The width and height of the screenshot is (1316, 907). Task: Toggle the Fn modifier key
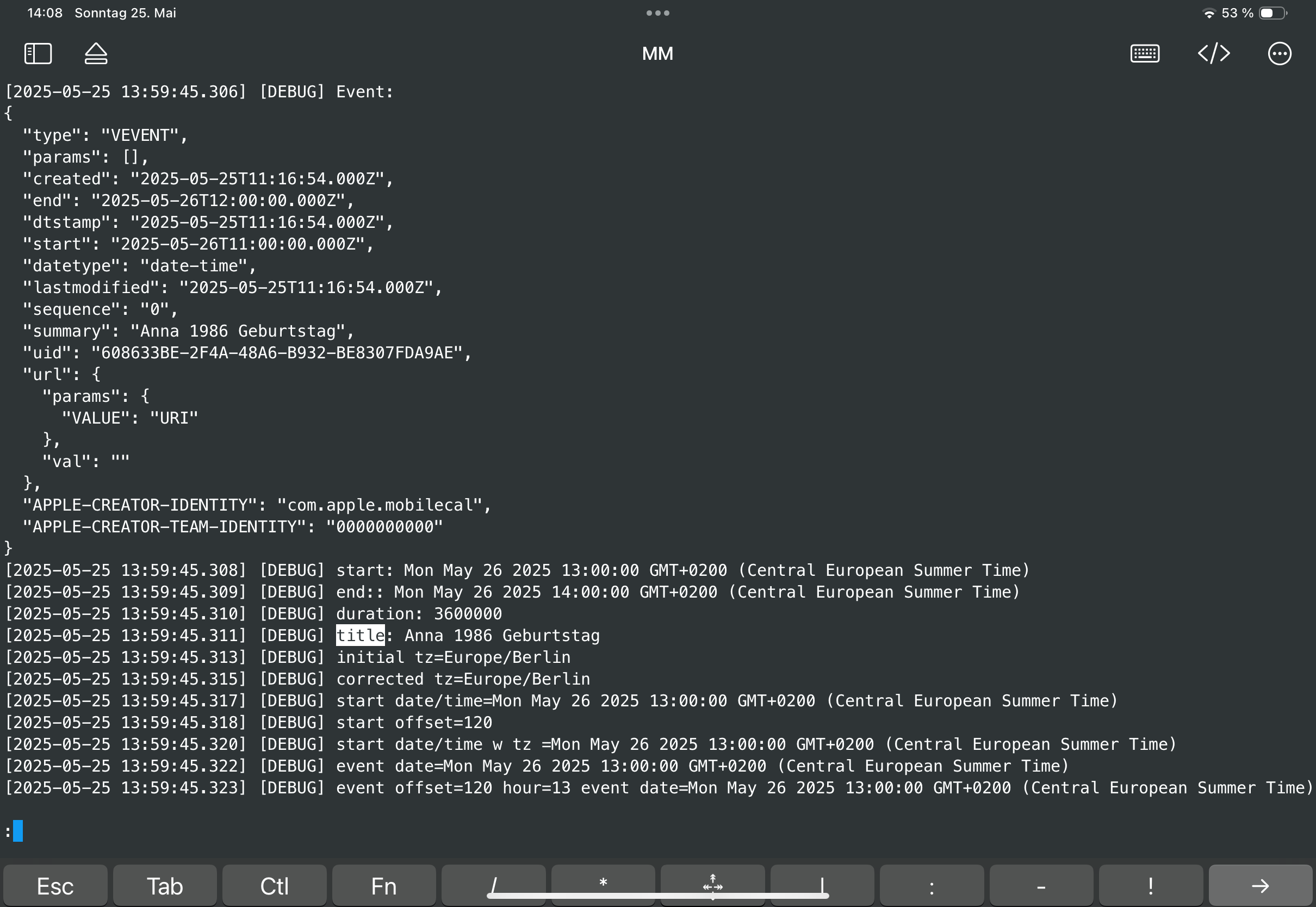pos(383,886)
